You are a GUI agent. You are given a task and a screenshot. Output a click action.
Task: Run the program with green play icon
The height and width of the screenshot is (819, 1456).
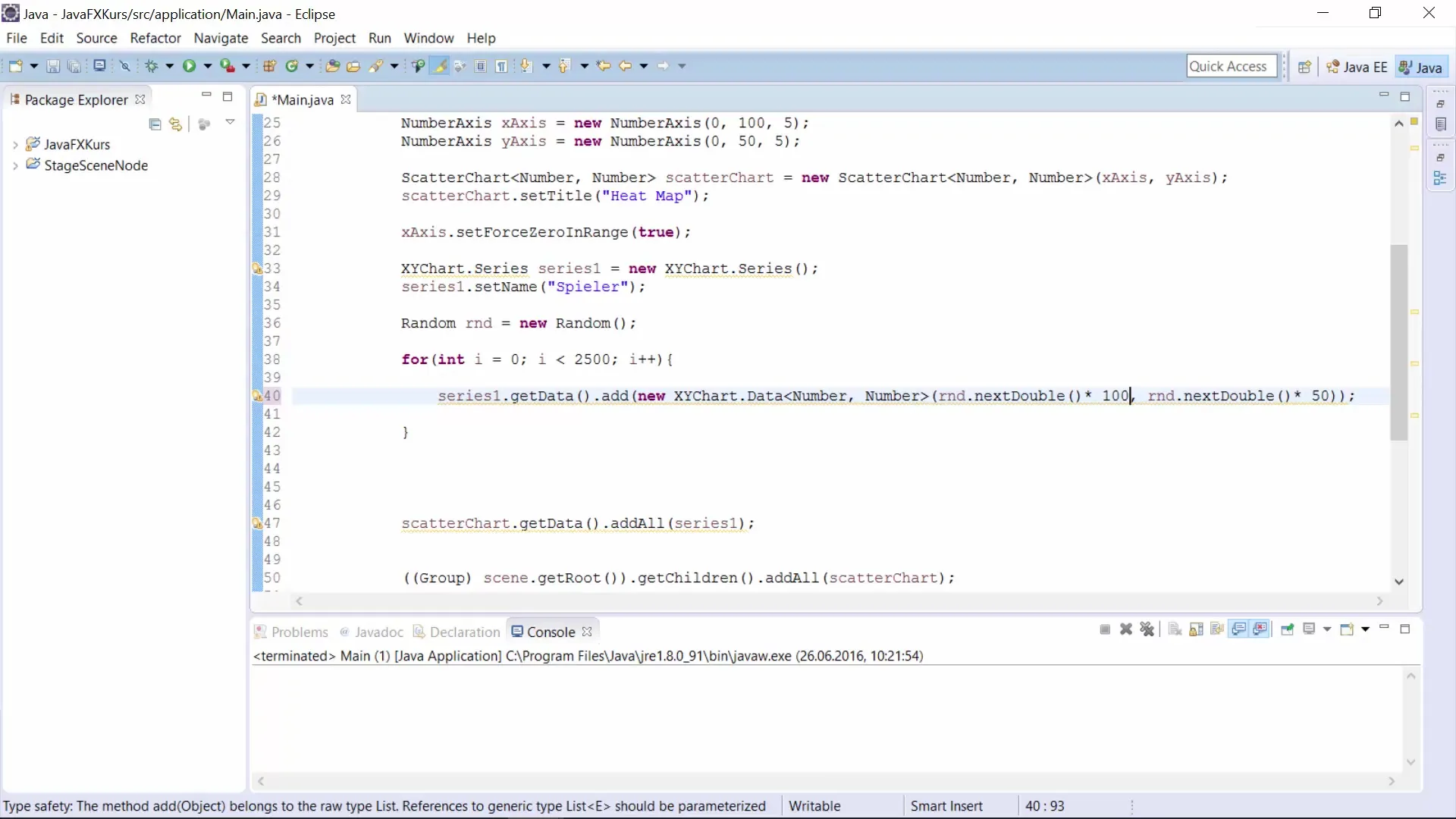[x=189, y=66]
